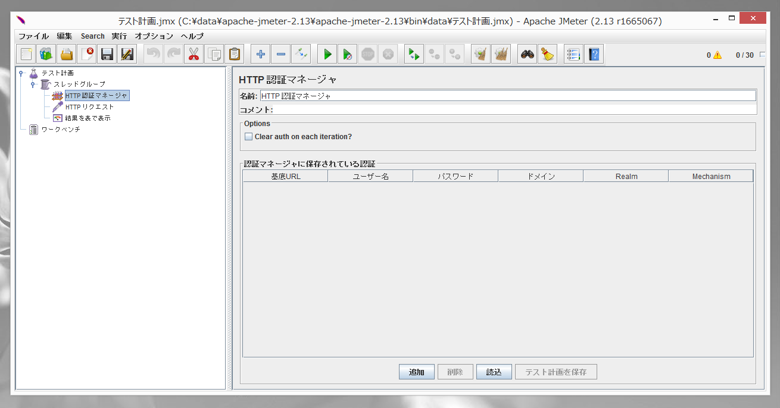Click the Clear All results icon

501,54
